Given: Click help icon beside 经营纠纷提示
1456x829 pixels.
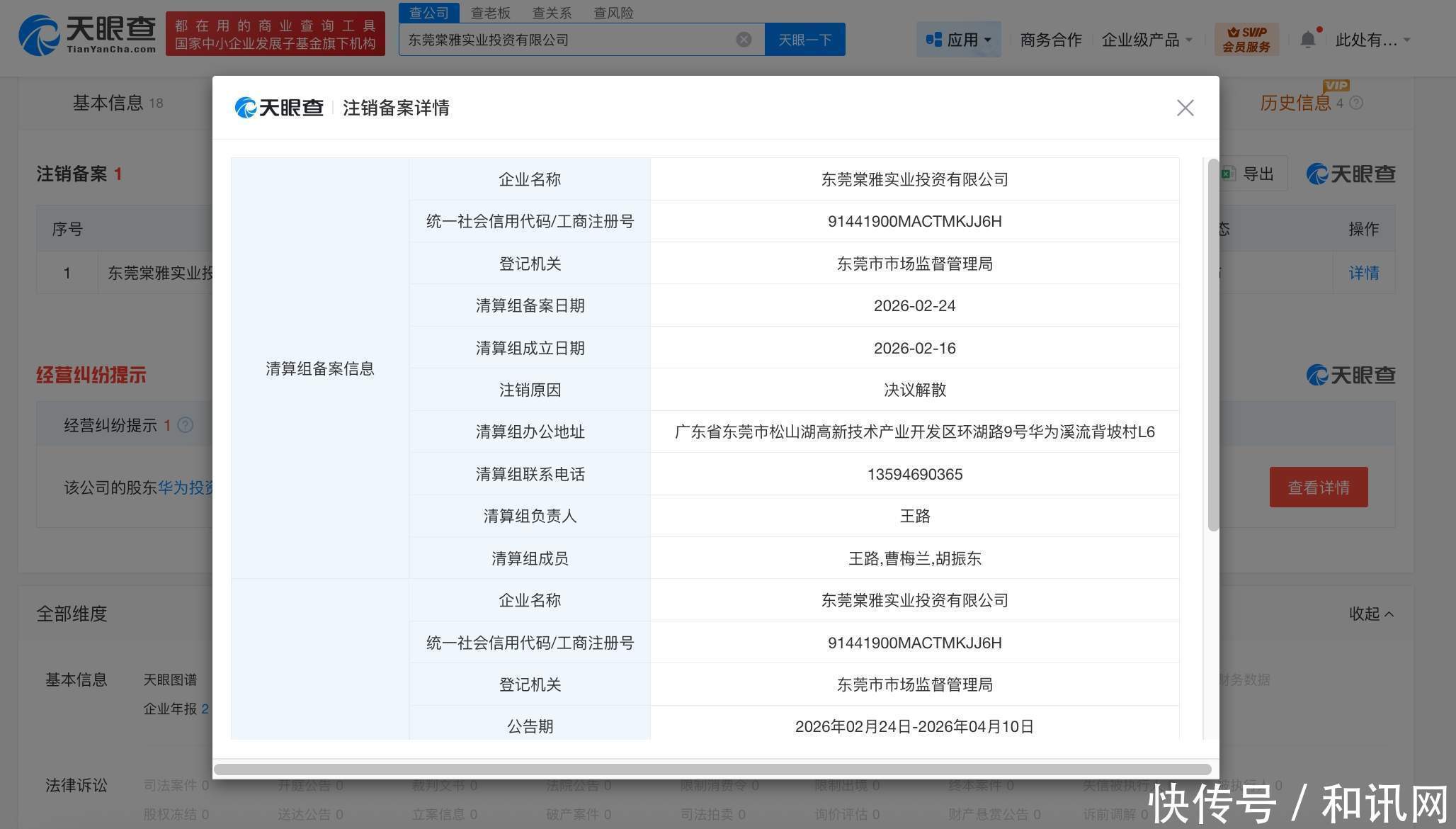Looking at the screenshot, I should pyautogui.click(x=186, y=425).
